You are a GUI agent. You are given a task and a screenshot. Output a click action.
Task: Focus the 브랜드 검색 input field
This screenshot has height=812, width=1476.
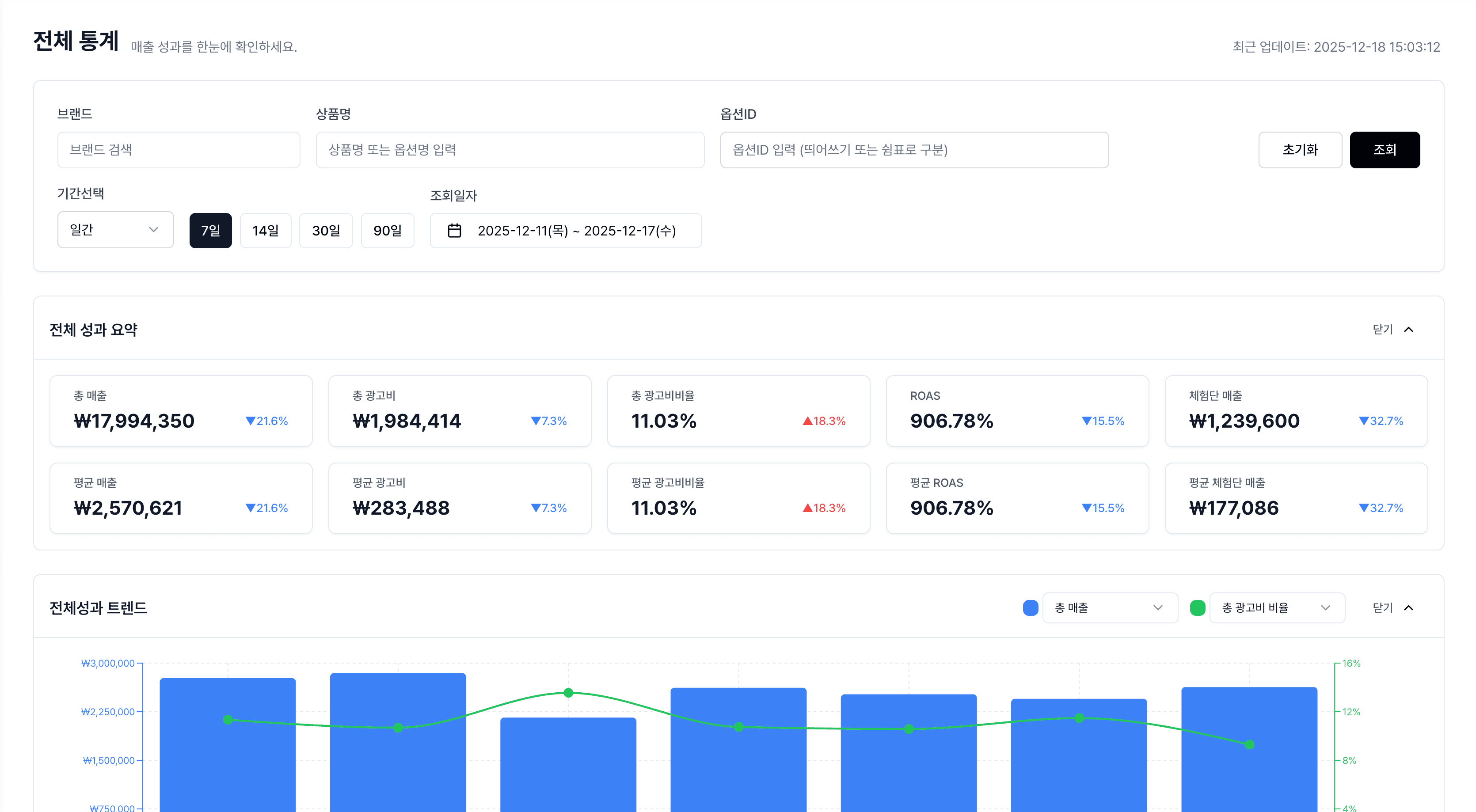(x=179, y=150)
